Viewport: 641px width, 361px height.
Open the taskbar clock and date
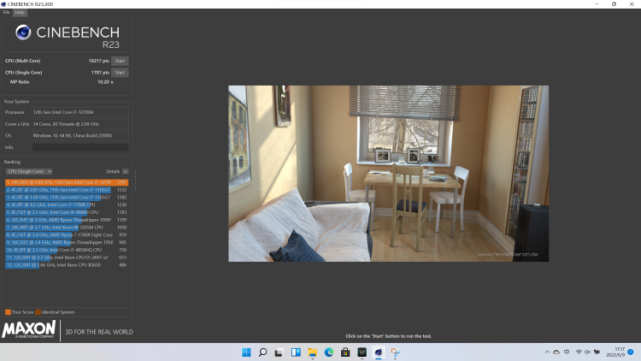(x=617, y=352)
